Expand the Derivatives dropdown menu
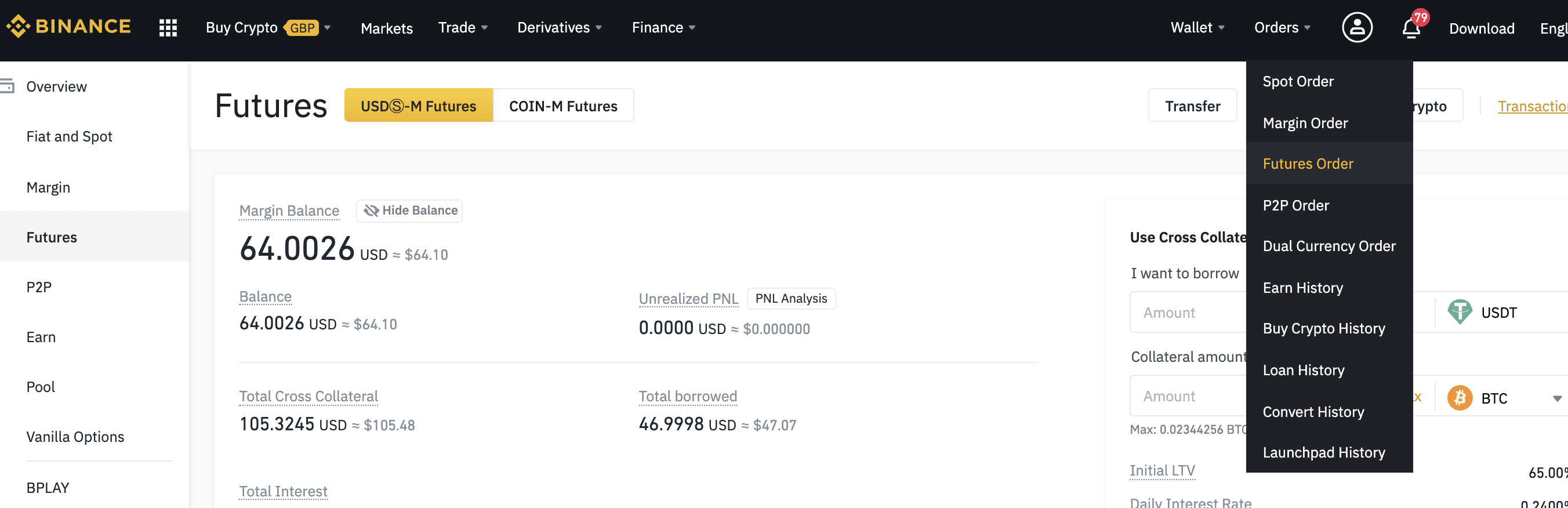Viewport: 1568px width, 508px height. pos(560,27)
